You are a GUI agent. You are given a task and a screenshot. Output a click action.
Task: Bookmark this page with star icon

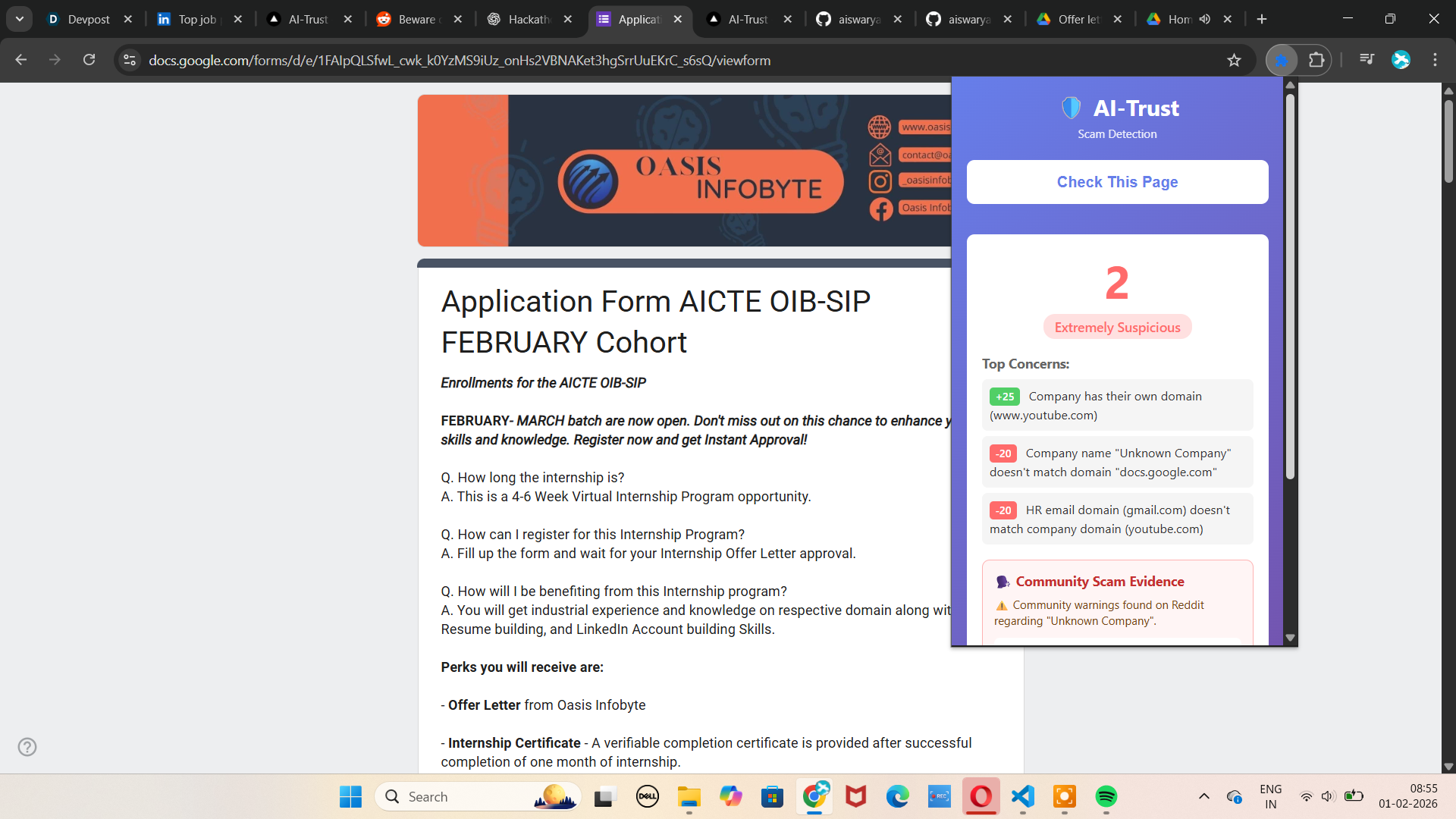pyautogui.click(x=1234, y=60)
